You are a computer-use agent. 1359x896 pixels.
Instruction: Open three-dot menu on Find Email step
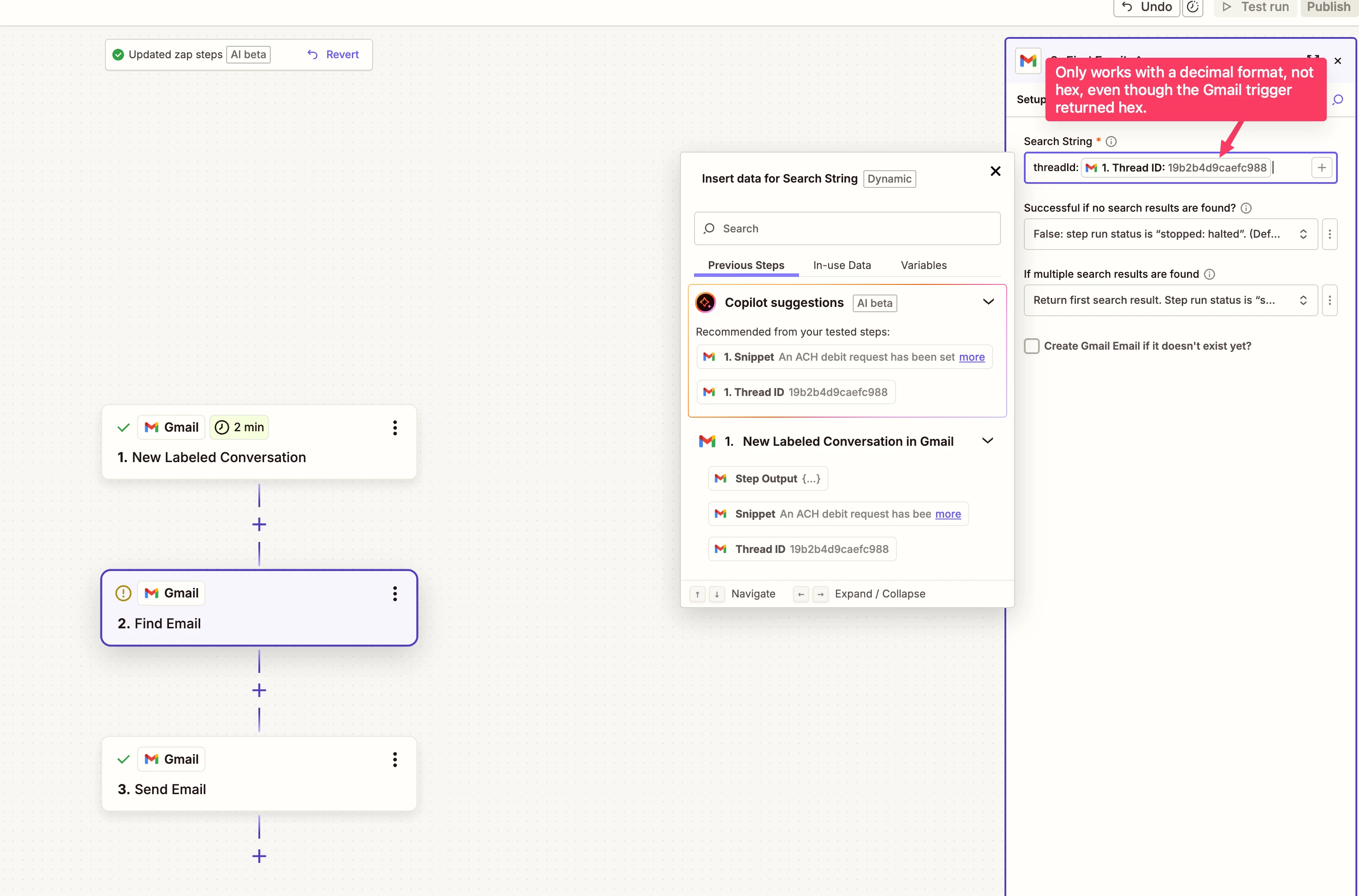[394, 594]
